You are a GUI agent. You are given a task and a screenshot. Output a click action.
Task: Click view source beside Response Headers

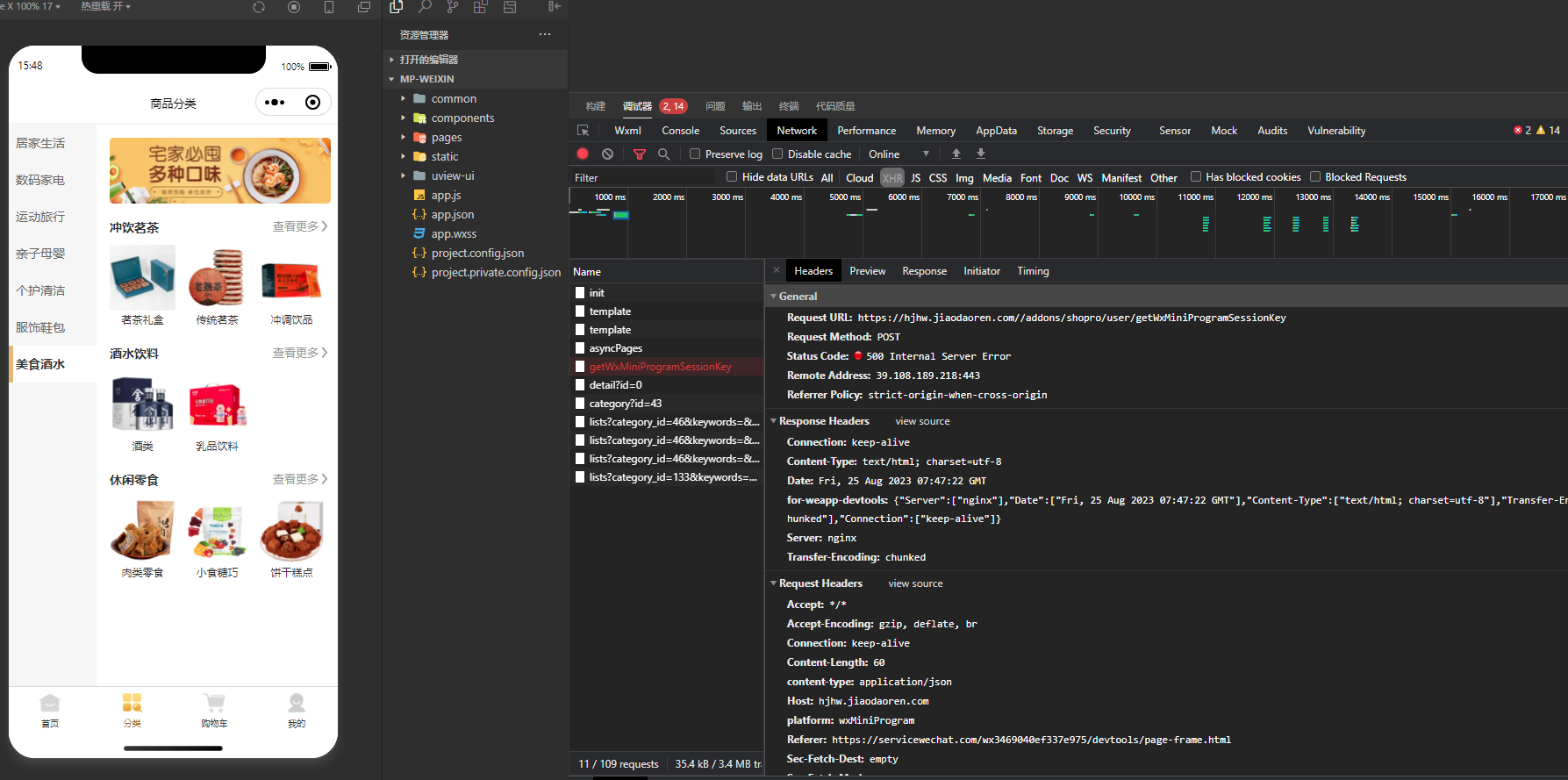click(x=922, y=421)
